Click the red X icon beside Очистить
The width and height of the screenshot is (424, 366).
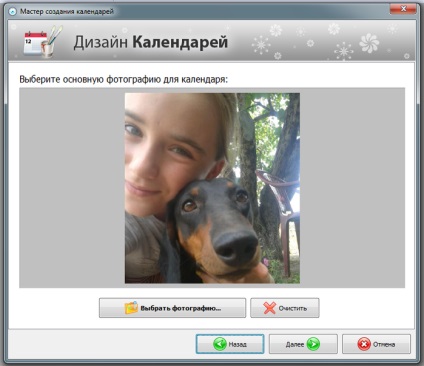point(269,308)
